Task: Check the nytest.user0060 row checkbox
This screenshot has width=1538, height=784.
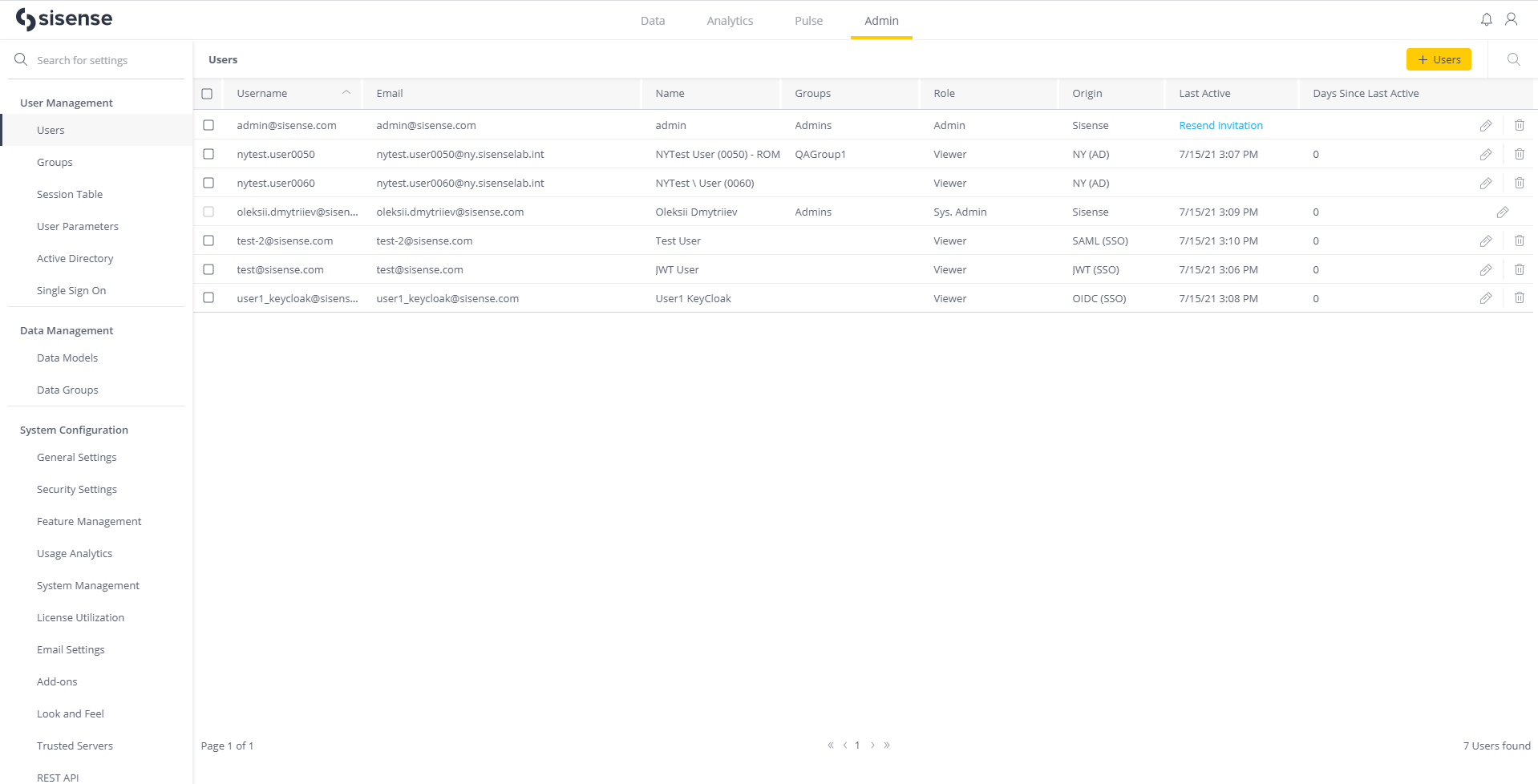Action: tap(208, 183)
